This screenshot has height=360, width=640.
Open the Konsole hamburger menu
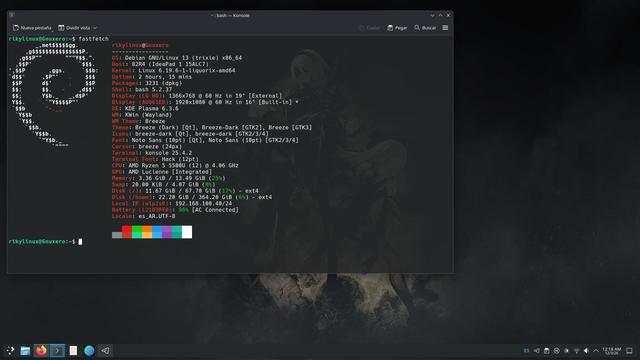tap(445, 28)
